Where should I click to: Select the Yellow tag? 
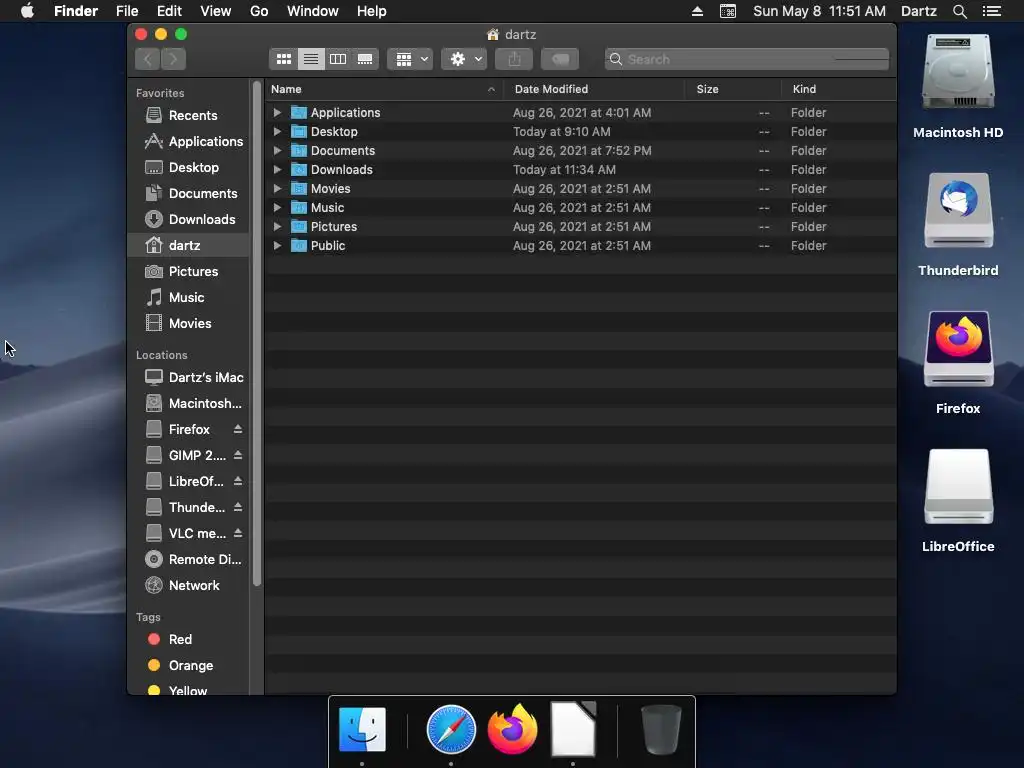[x=189, y=690]
